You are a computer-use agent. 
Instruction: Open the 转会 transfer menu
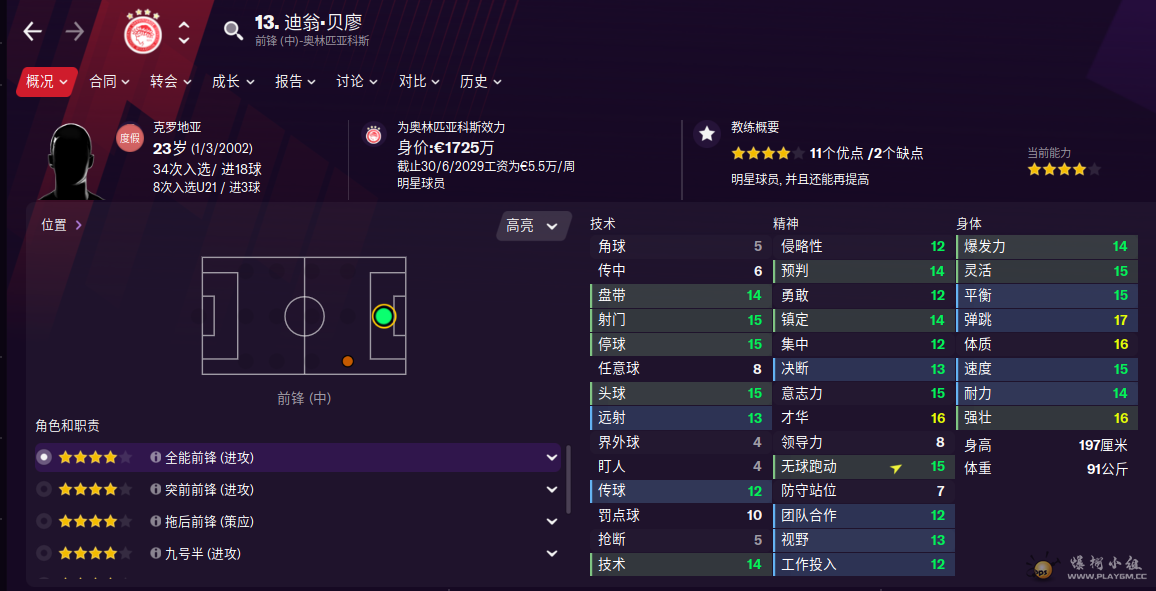click(x=171, y=81)
